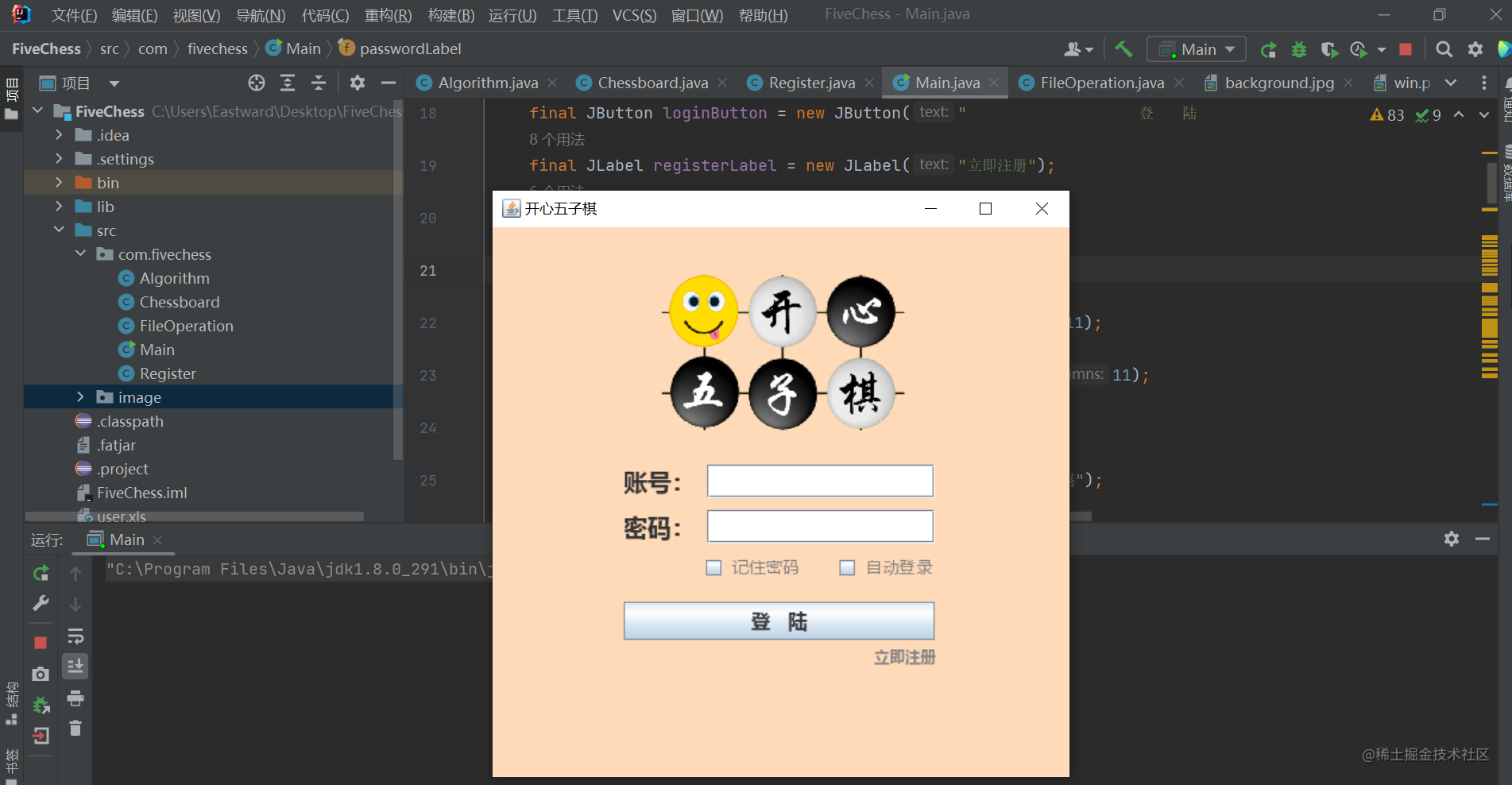Select FiveChess.iml file in tree
Viewport: 1512px width, 785px height.
141,493
